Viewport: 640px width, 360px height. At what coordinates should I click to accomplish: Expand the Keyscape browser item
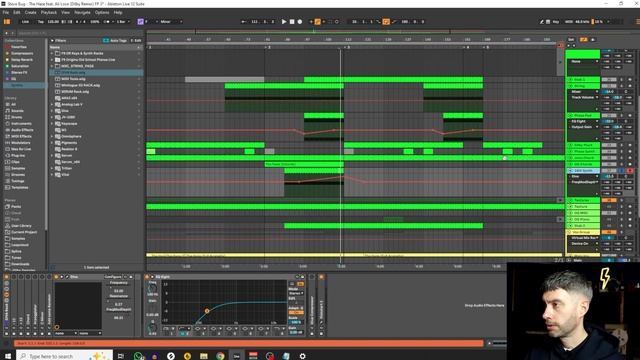point(52,124)
